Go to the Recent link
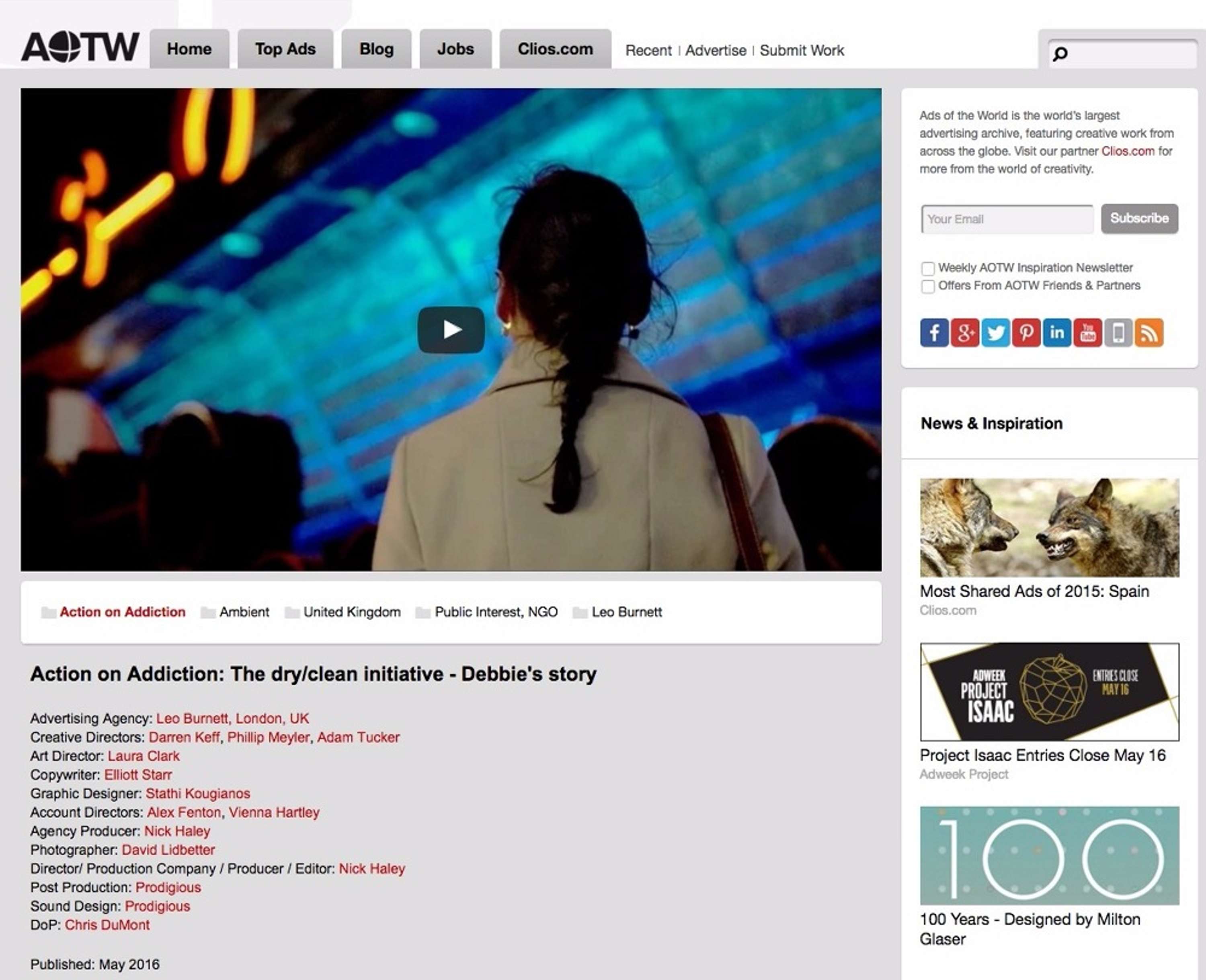This screenshot has height=980, width=1206. [648, 51]
